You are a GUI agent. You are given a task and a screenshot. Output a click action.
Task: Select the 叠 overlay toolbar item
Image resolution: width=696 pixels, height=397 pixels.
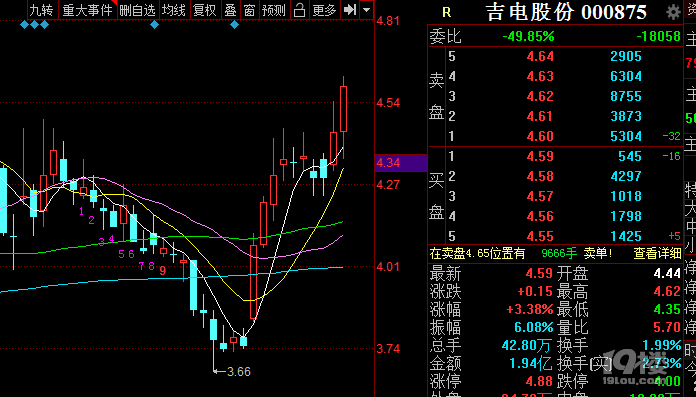pos(230,10)
